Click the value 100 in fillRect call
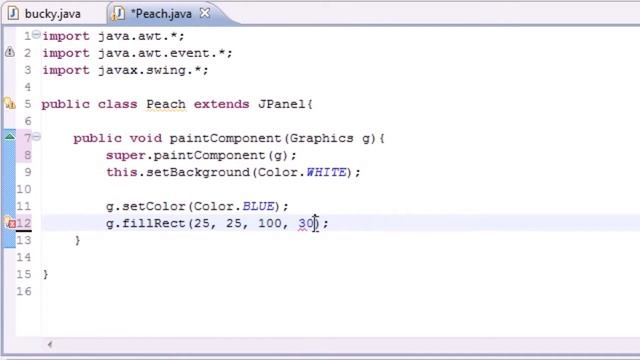 270,223
